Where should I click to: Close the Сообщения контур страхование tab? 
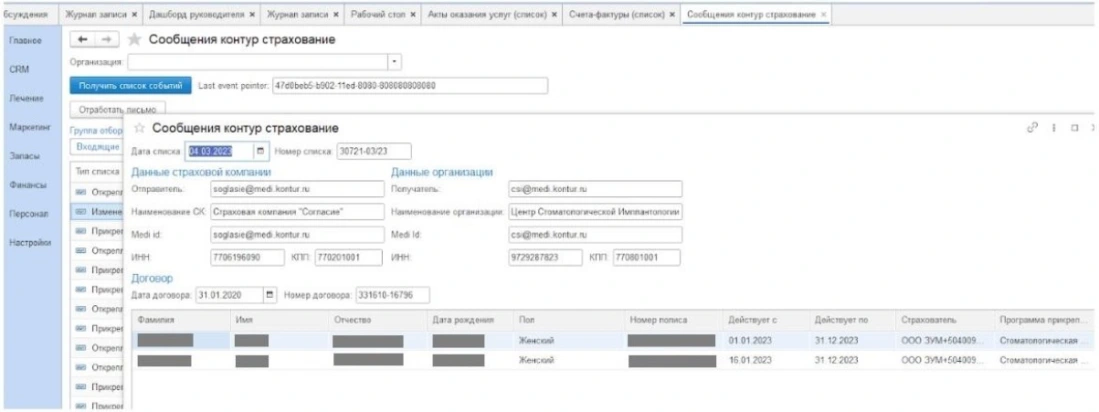(823, 14)
